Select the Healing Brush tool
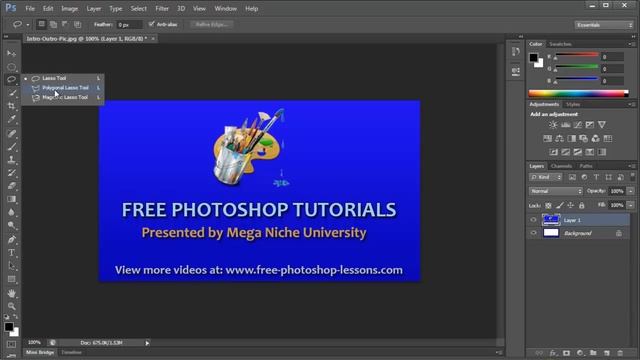The width and height of the screenshot is (640, 360). (x=11, y=133)
